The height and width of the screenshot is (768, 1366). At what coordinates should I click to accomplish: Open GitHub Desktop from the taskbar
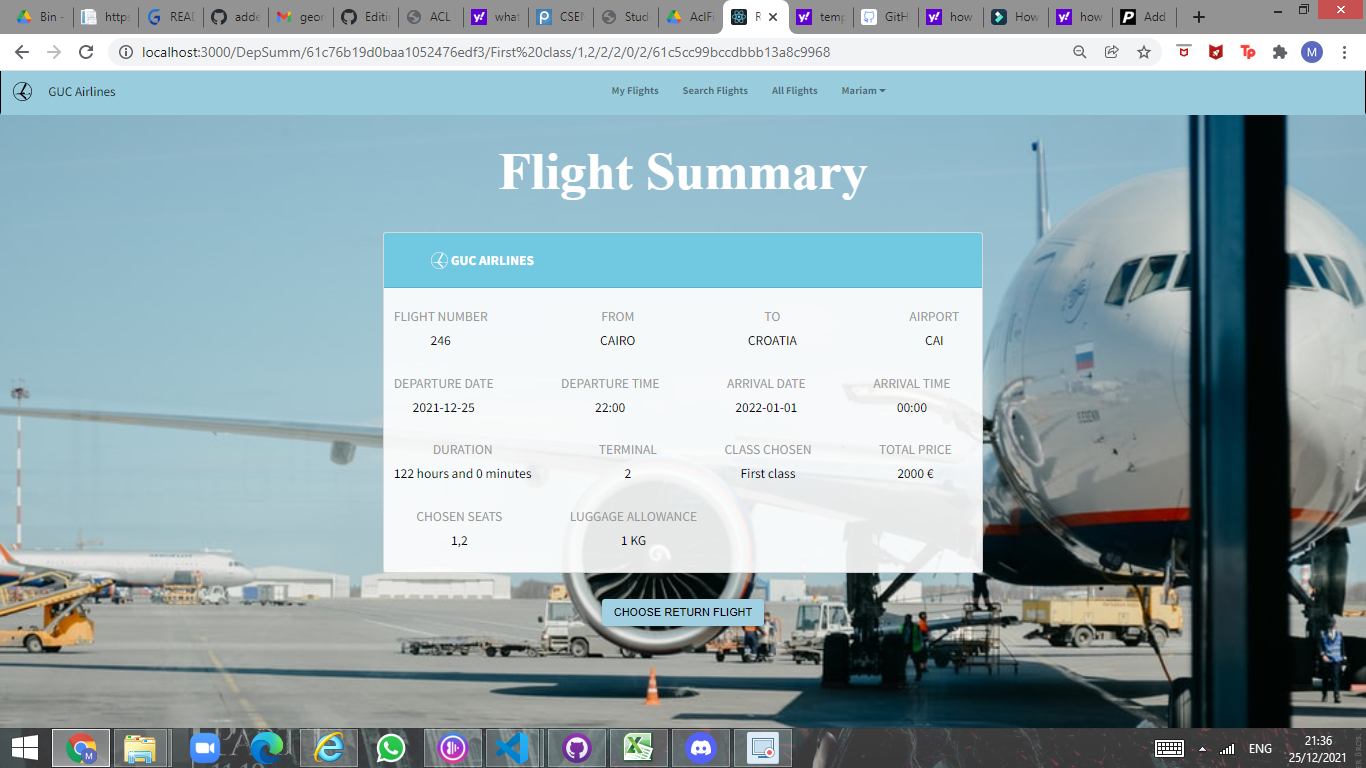pos(576,748)
